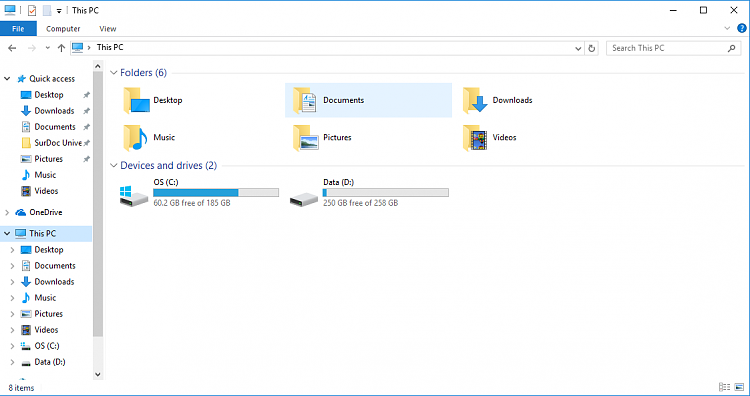Select This PC in navigation pane
The width and height of the screenshot is (750, 396).
(42, 233)
